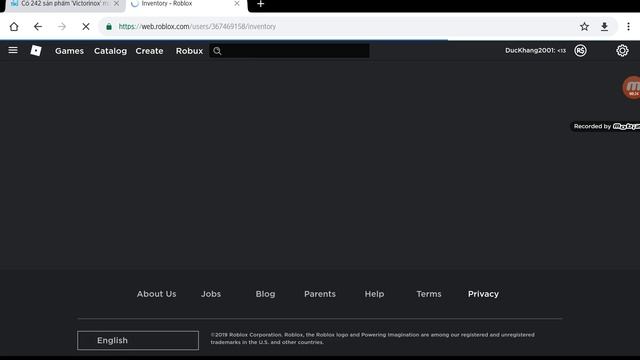640x360 pixels.
Task: Open the Parents footer link
Action: (x=320, y=294)
